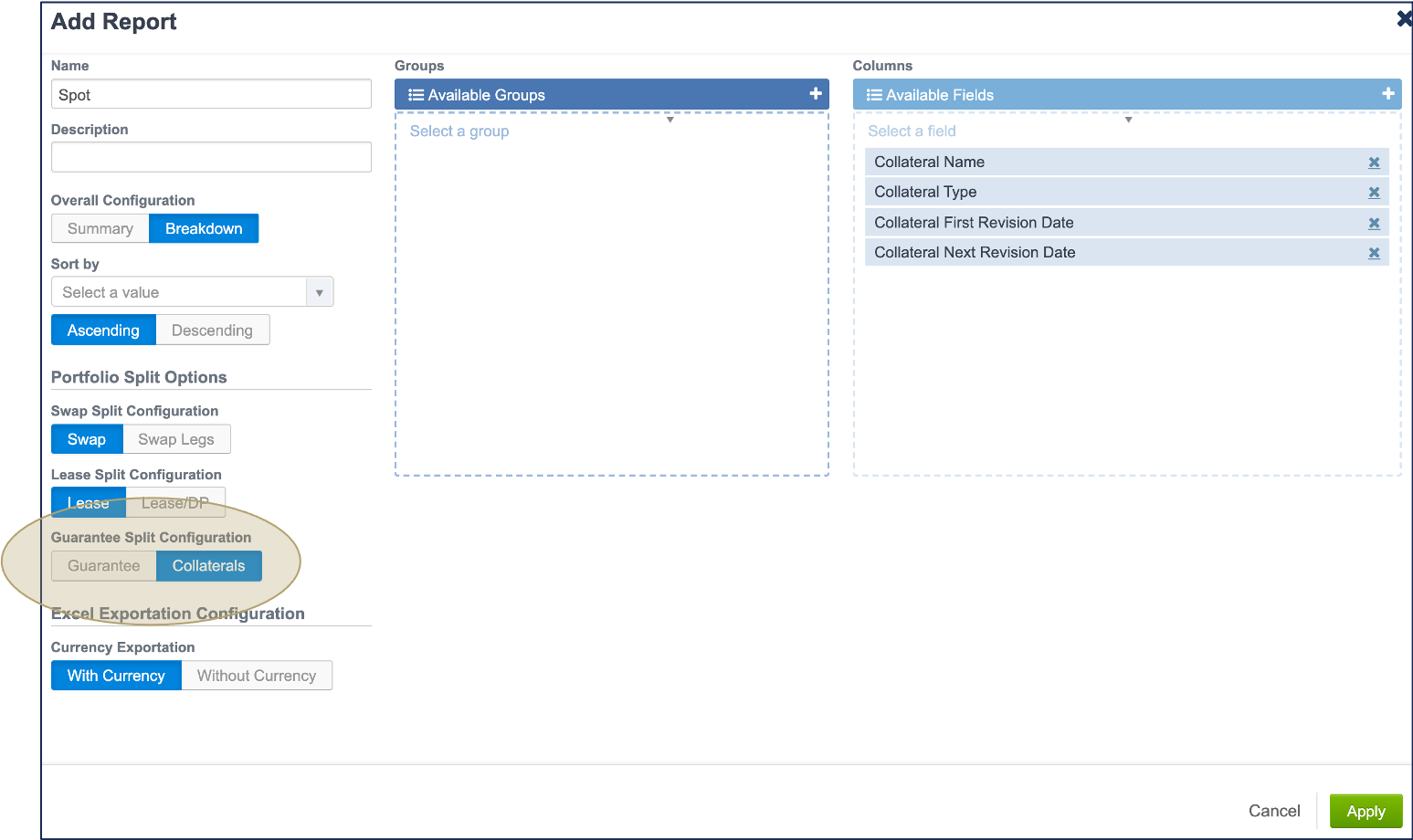Remove the Collateral Name column
This screenshot has height=840, width=1413.
(x=1374, y=163)
